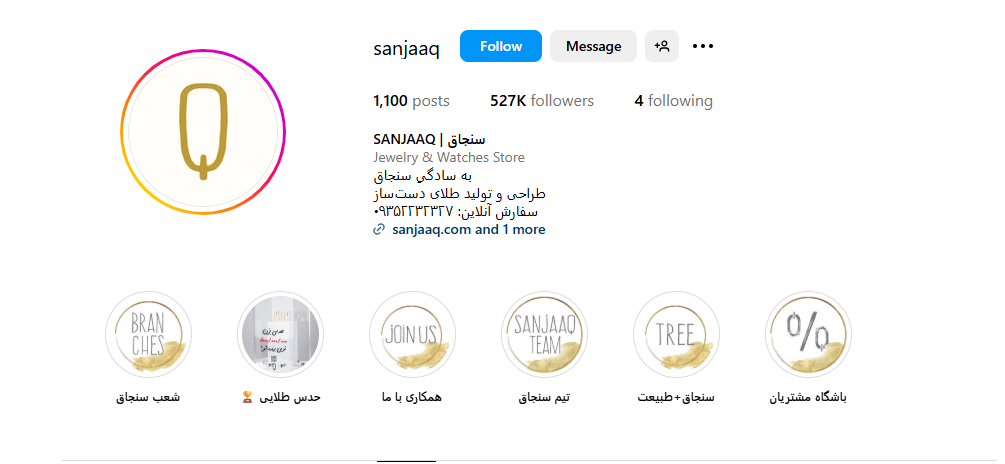
Task: Click the Jewelry & Watches Store category
Action: 449,157
